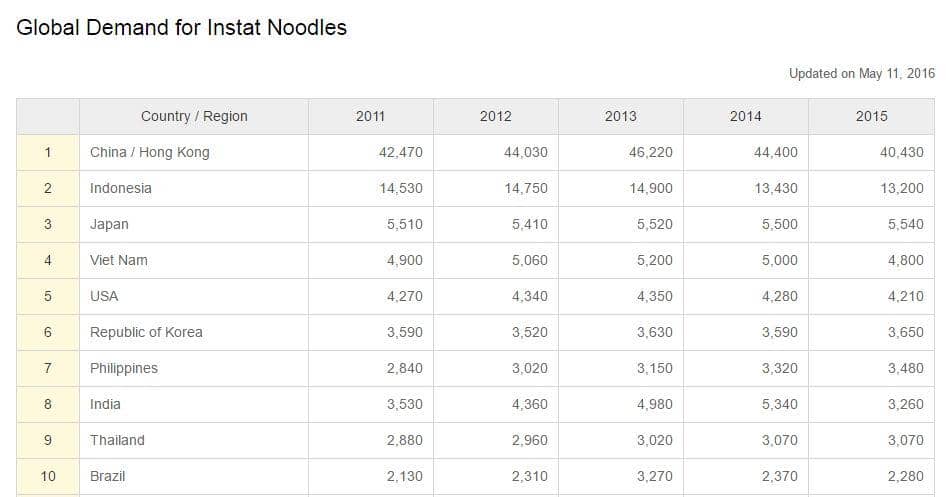The image size is (946, 497).
Task: Select the Indonesia country cell
Action: tap(121, 188)
